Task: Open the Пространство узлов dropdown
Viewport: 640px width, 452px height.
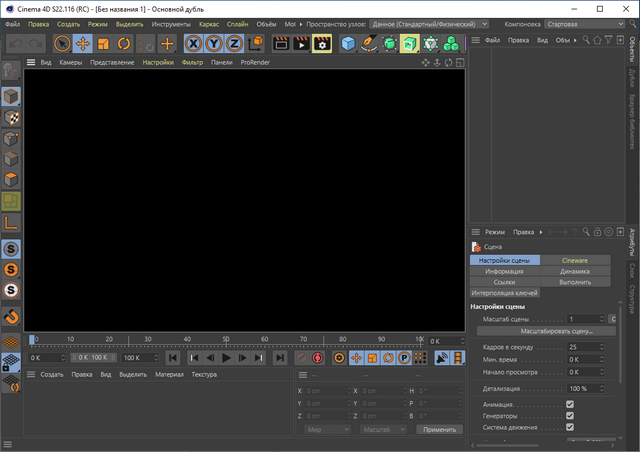Action: [429, 22]
